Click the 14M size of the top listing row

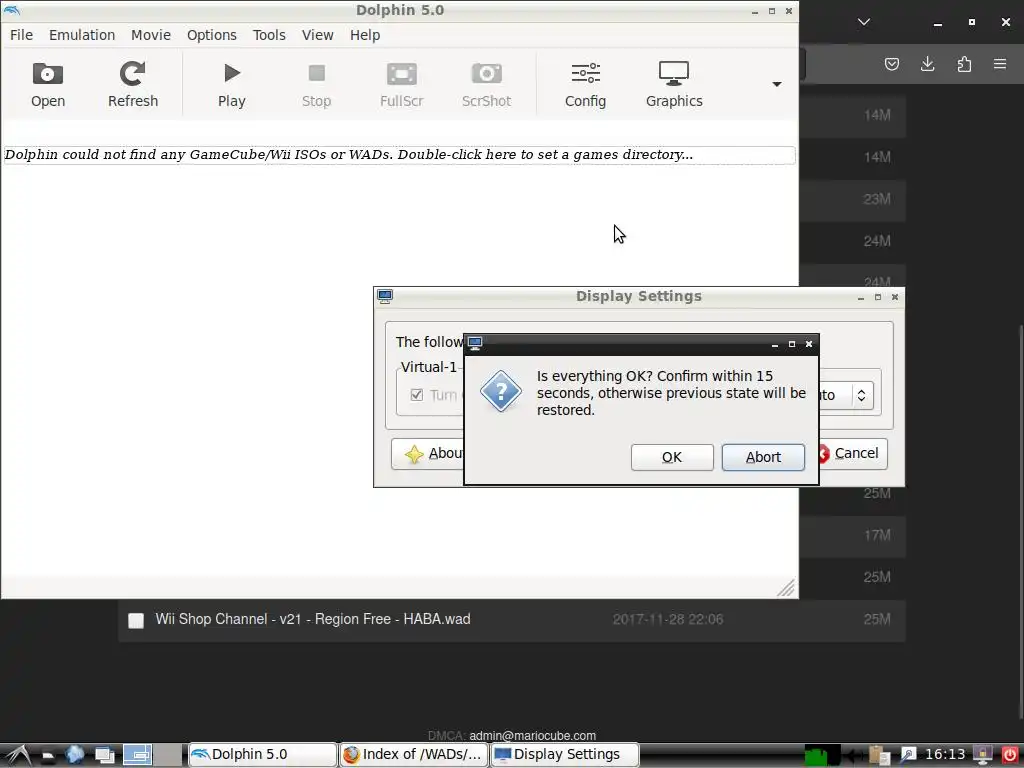(877, 116)
